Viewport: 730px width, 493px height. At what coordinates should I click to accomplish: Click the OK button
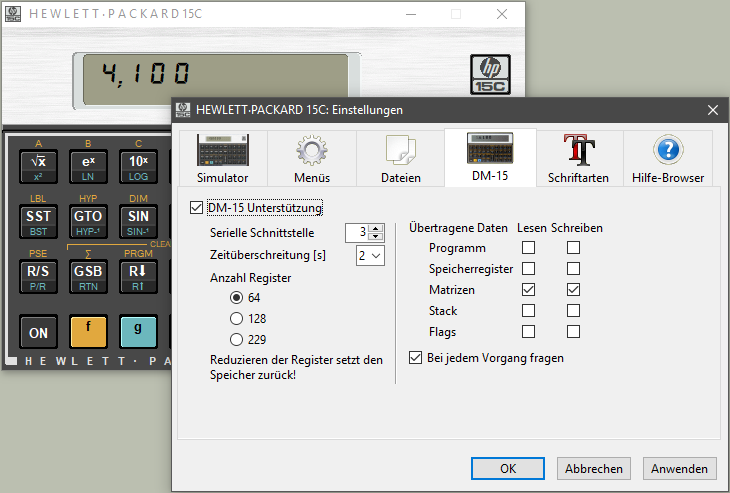click(x=508, y=468)
